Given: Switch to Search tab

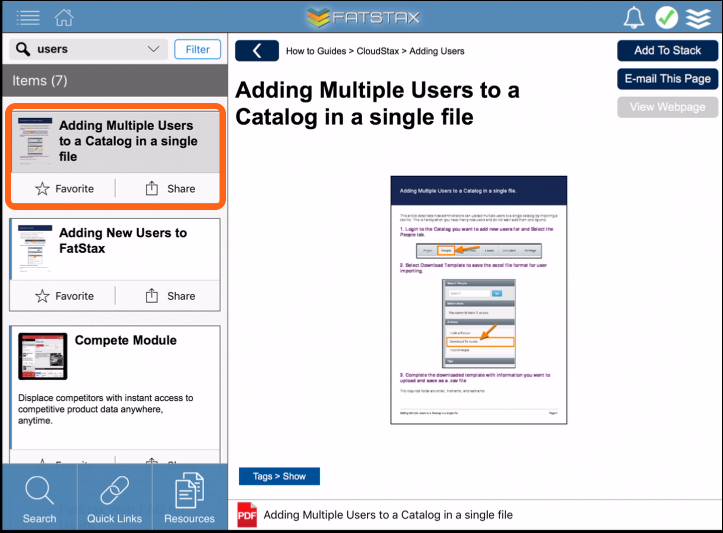Looking at the screenshot, I should [40, 498].
